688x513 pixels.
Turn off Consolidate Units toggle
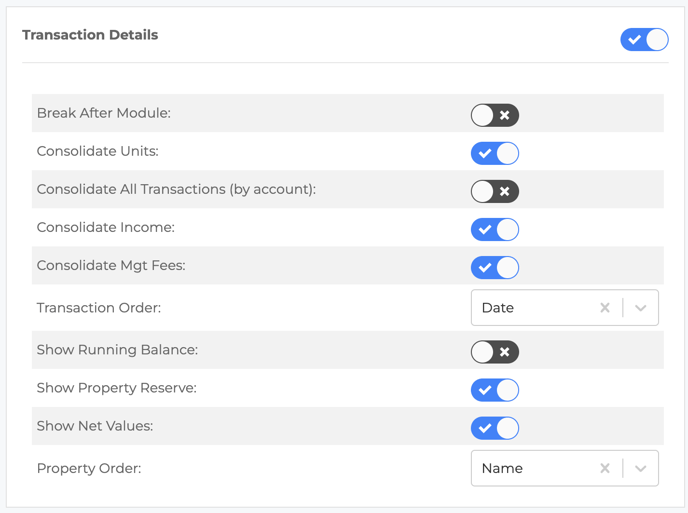pyautogui.click(x=495, y=153)
